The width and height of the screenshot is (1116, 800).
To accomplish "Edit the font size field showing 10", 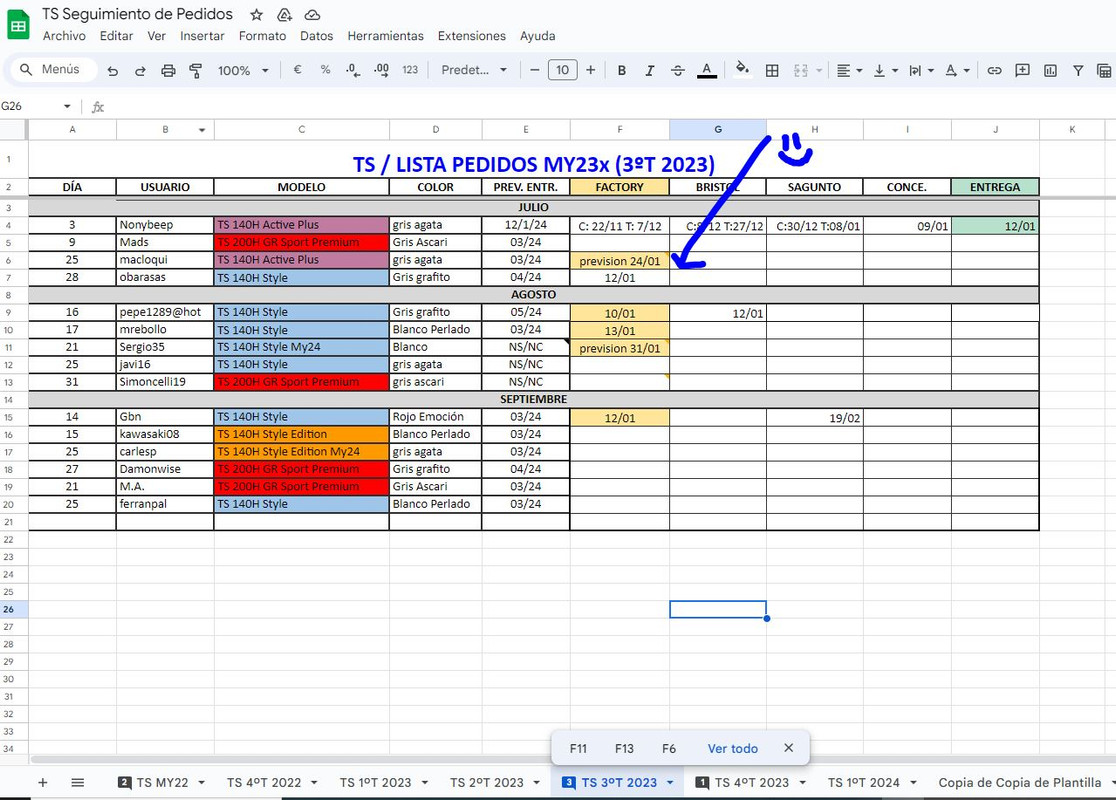I will (562, 70).
